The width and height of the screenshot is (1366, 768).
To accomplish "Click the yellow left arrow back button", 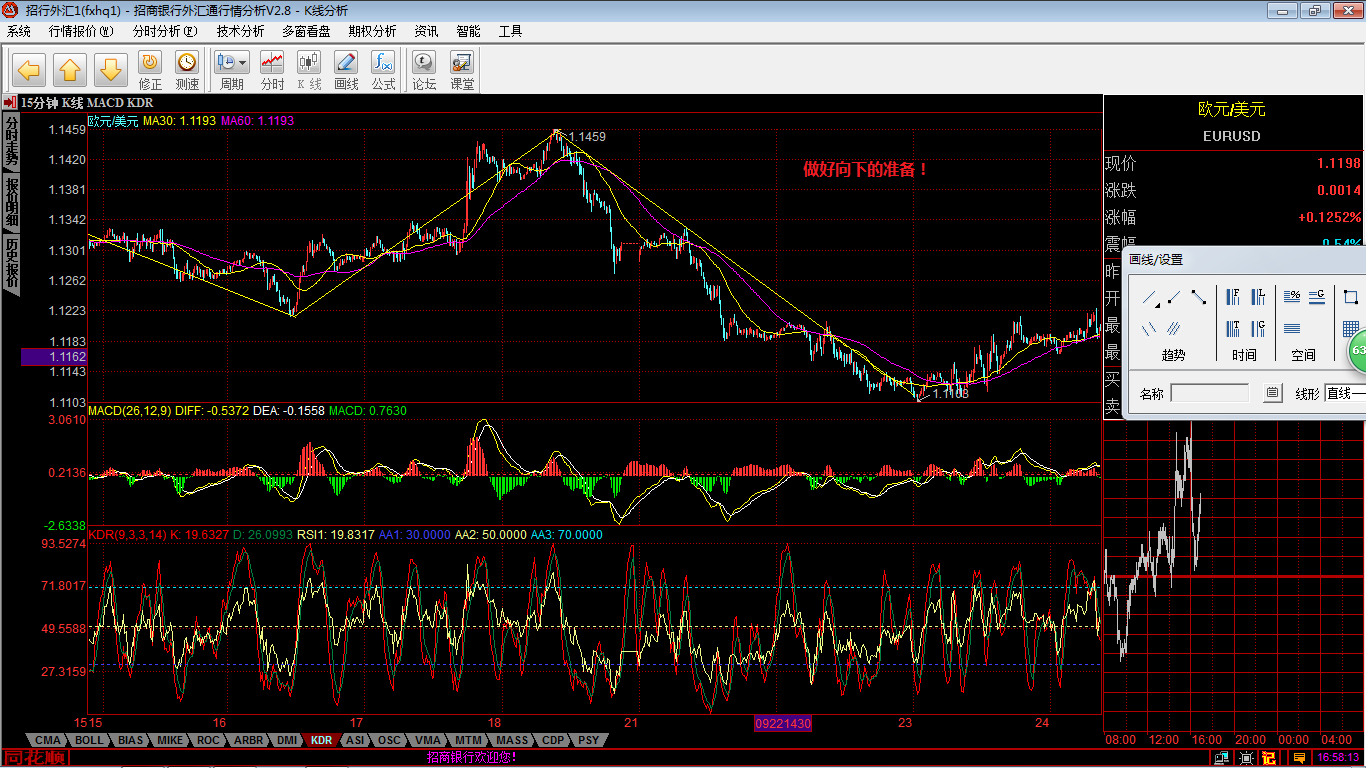I will click(x=29, y=70).
